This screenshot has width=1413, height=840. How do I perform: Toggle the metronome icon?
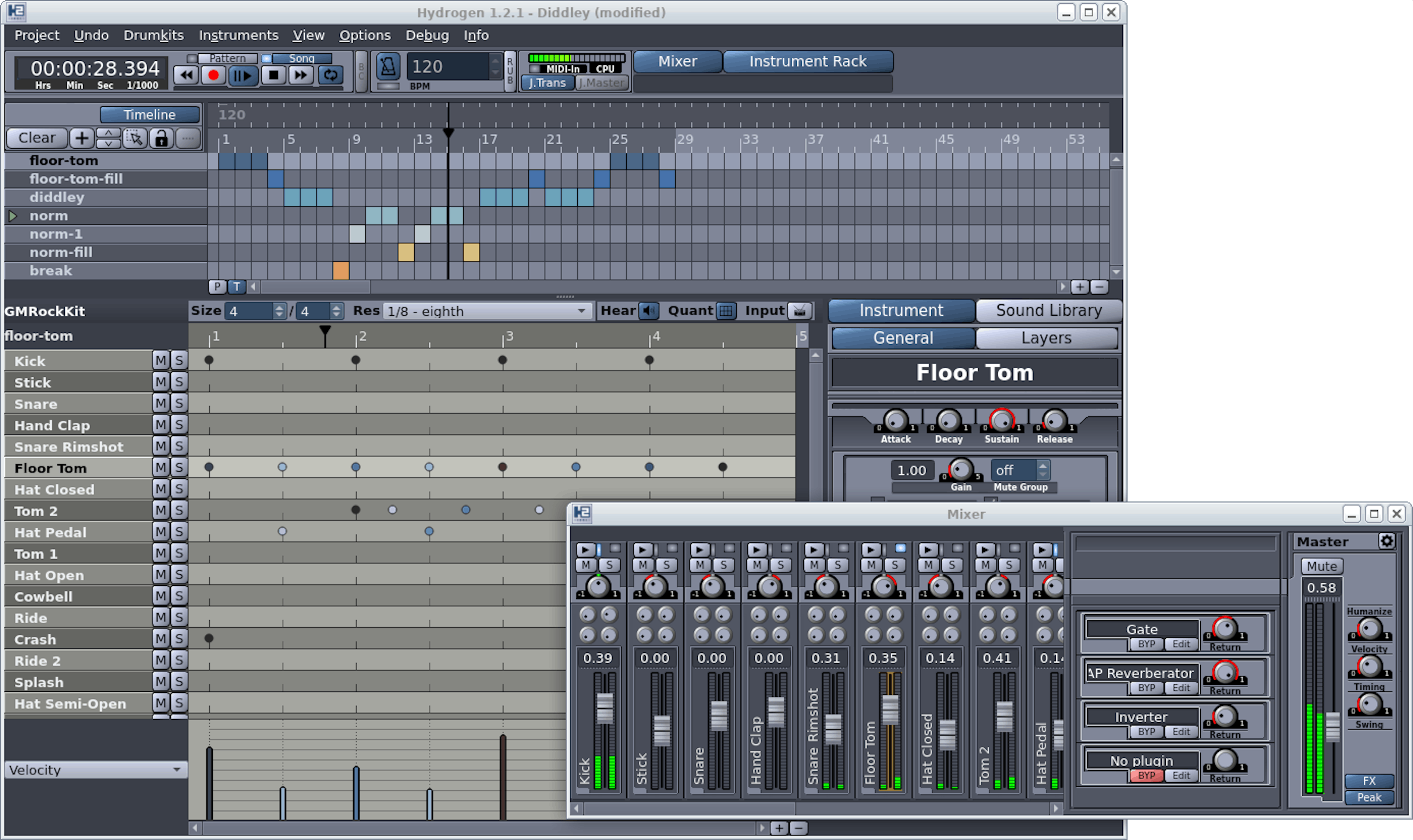click(388, 67)
